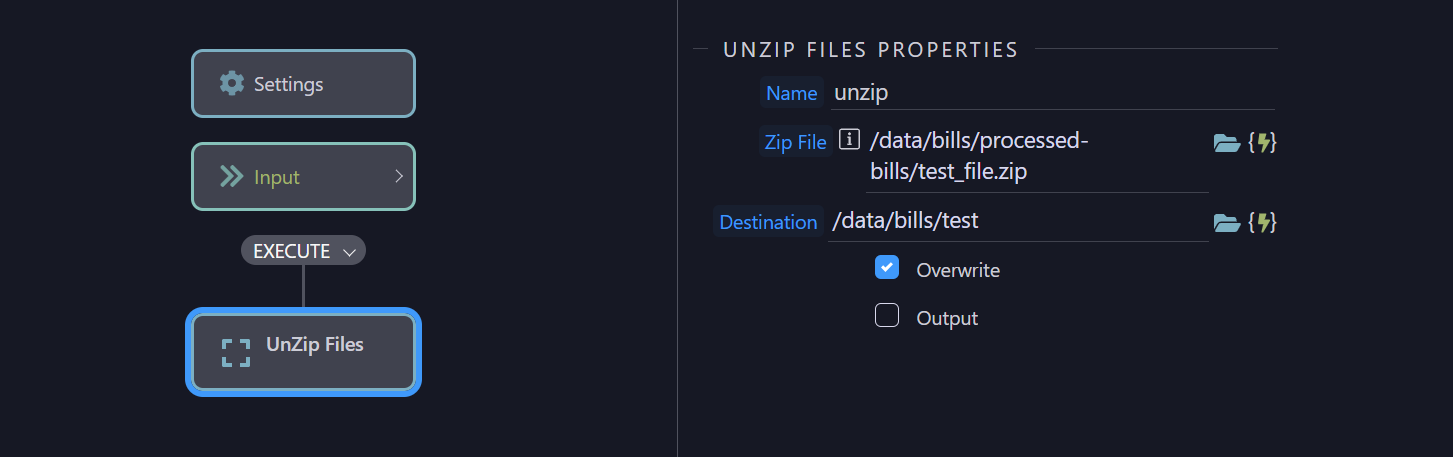This screenshot has width=1453, height=457.
Task: Click the Zip File path text field
Action: pyautogui.click(x=1037, y=156)
